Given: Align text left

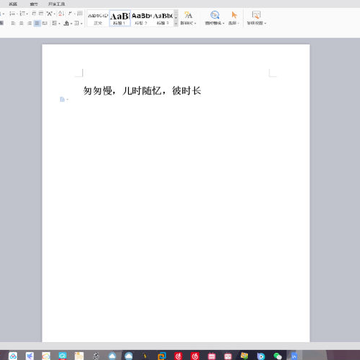Looking at the screenshot, I should click(x=13, y=23).
